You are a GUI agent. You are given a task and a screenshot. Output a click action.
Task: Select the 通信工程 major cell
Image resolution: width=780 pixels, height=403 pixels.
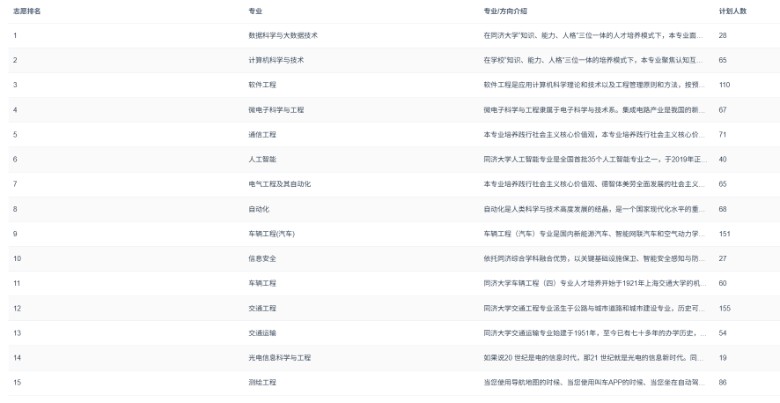click(x=263, y=134)
